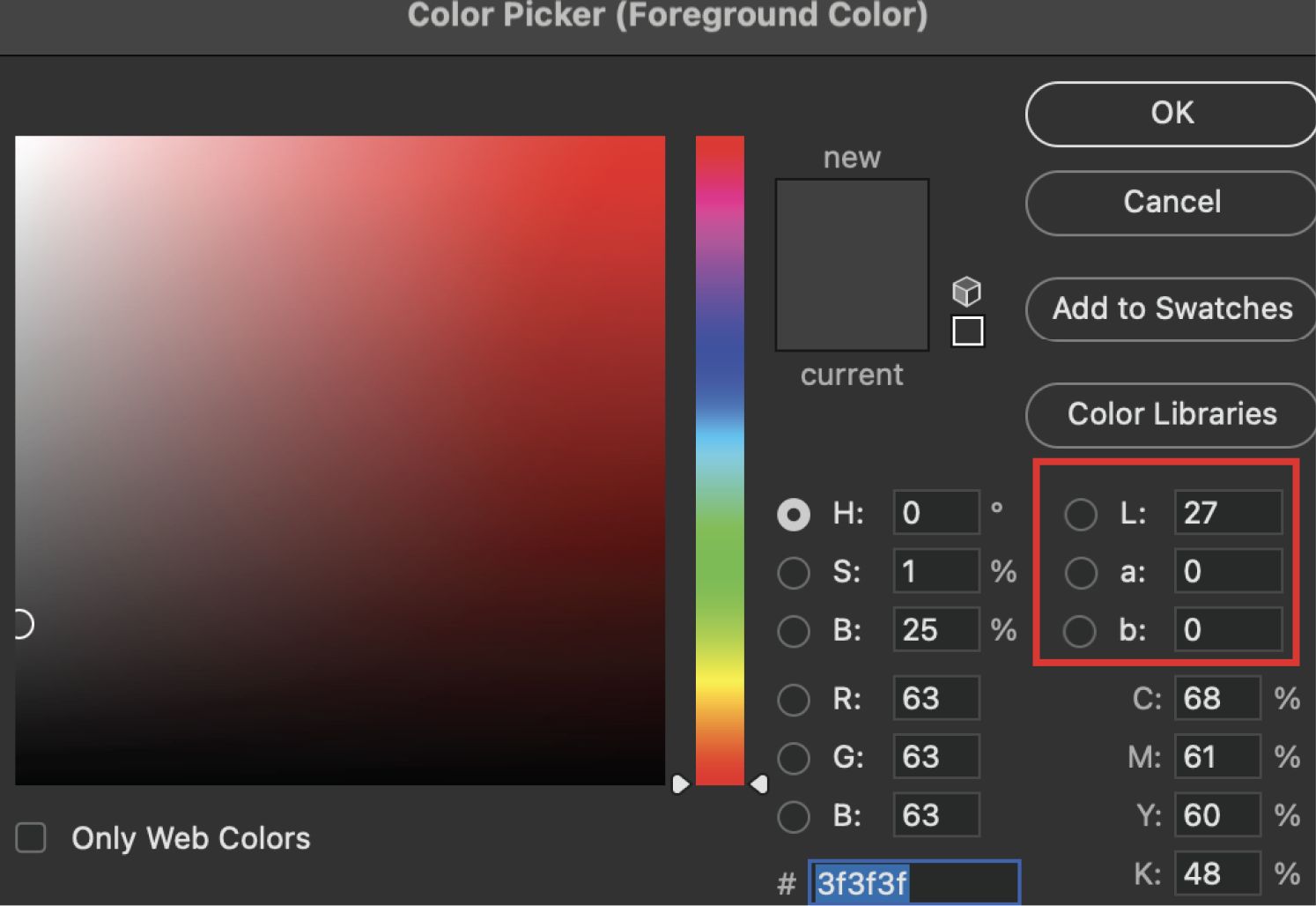Select the G green radio button

[x=793, y=758]
